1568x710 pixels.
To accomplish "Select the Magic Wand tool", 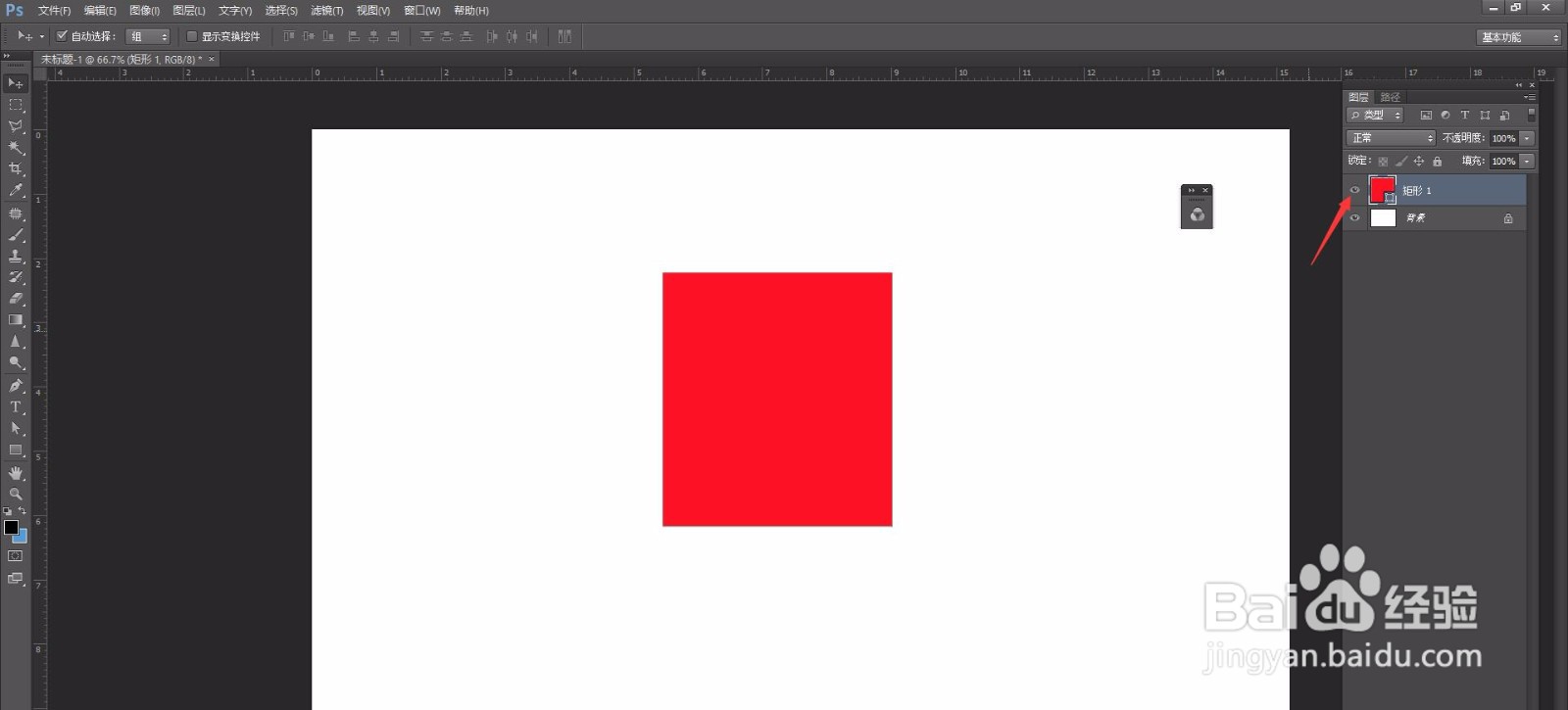I will coord(15,148).
